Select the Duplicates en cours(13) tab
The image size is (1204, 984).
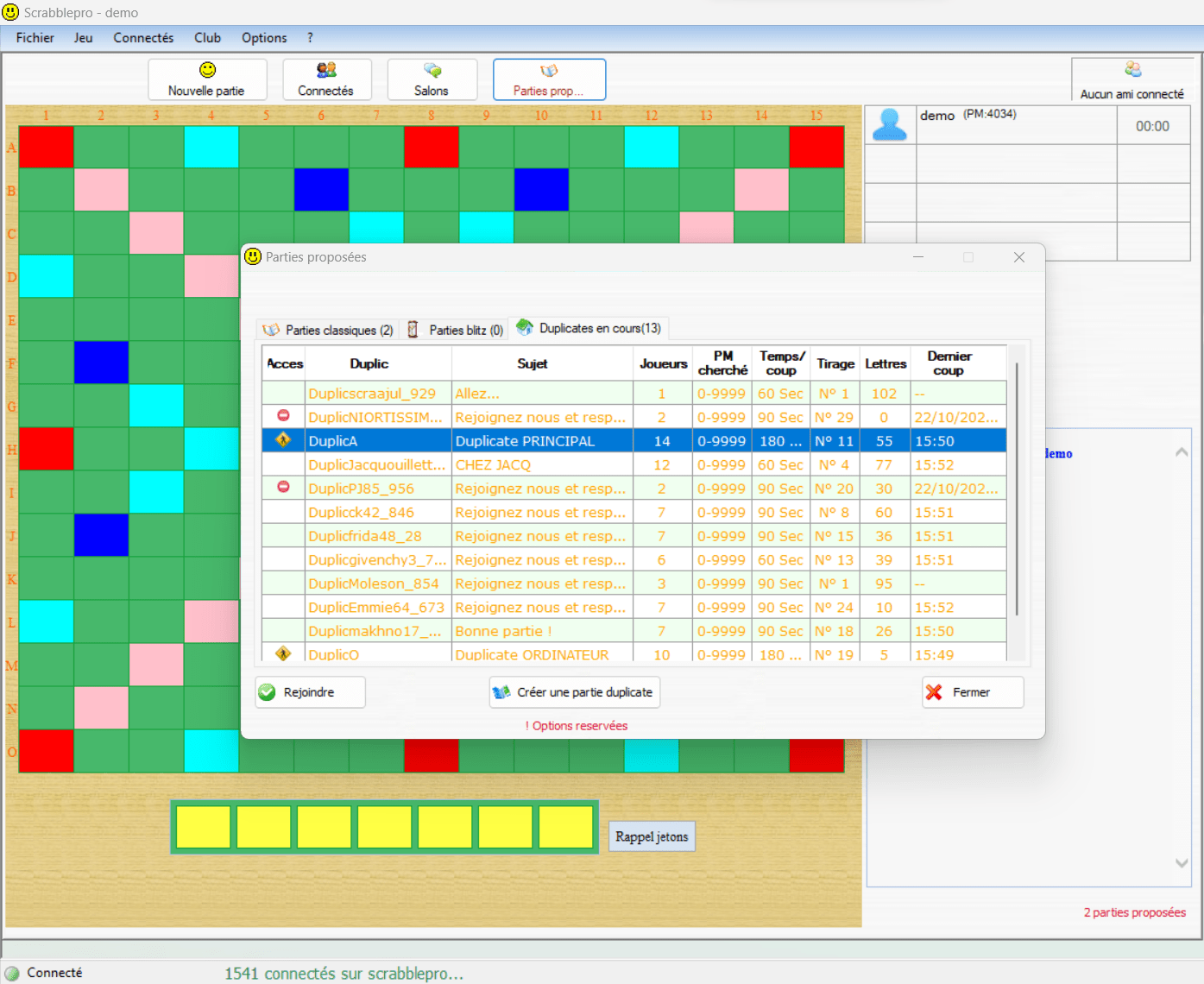point(589,328)
